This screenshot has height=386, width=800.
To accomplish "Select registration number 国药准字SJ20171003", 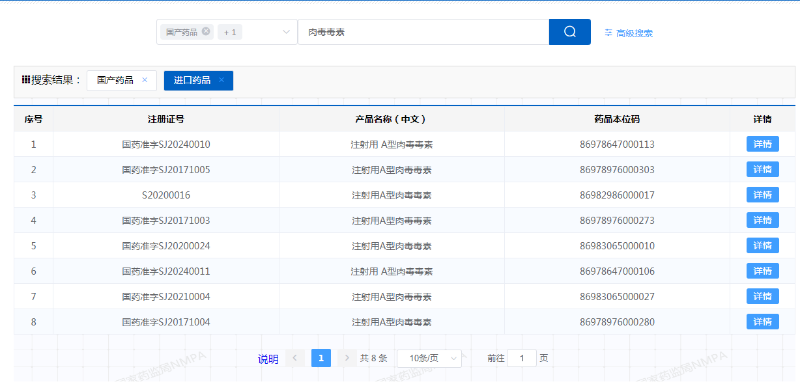I will click(166, 220).
